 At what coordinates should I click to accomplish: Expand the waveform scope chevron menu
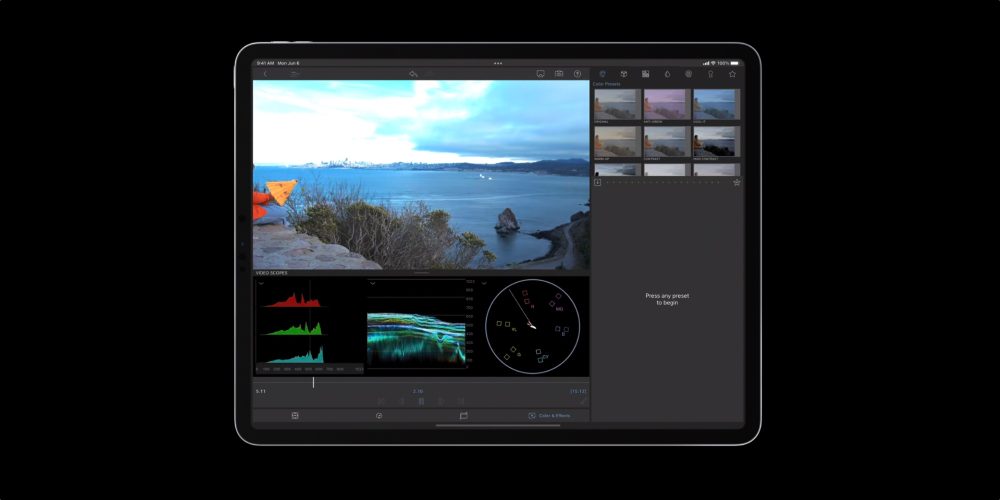[x=372, y=284]
